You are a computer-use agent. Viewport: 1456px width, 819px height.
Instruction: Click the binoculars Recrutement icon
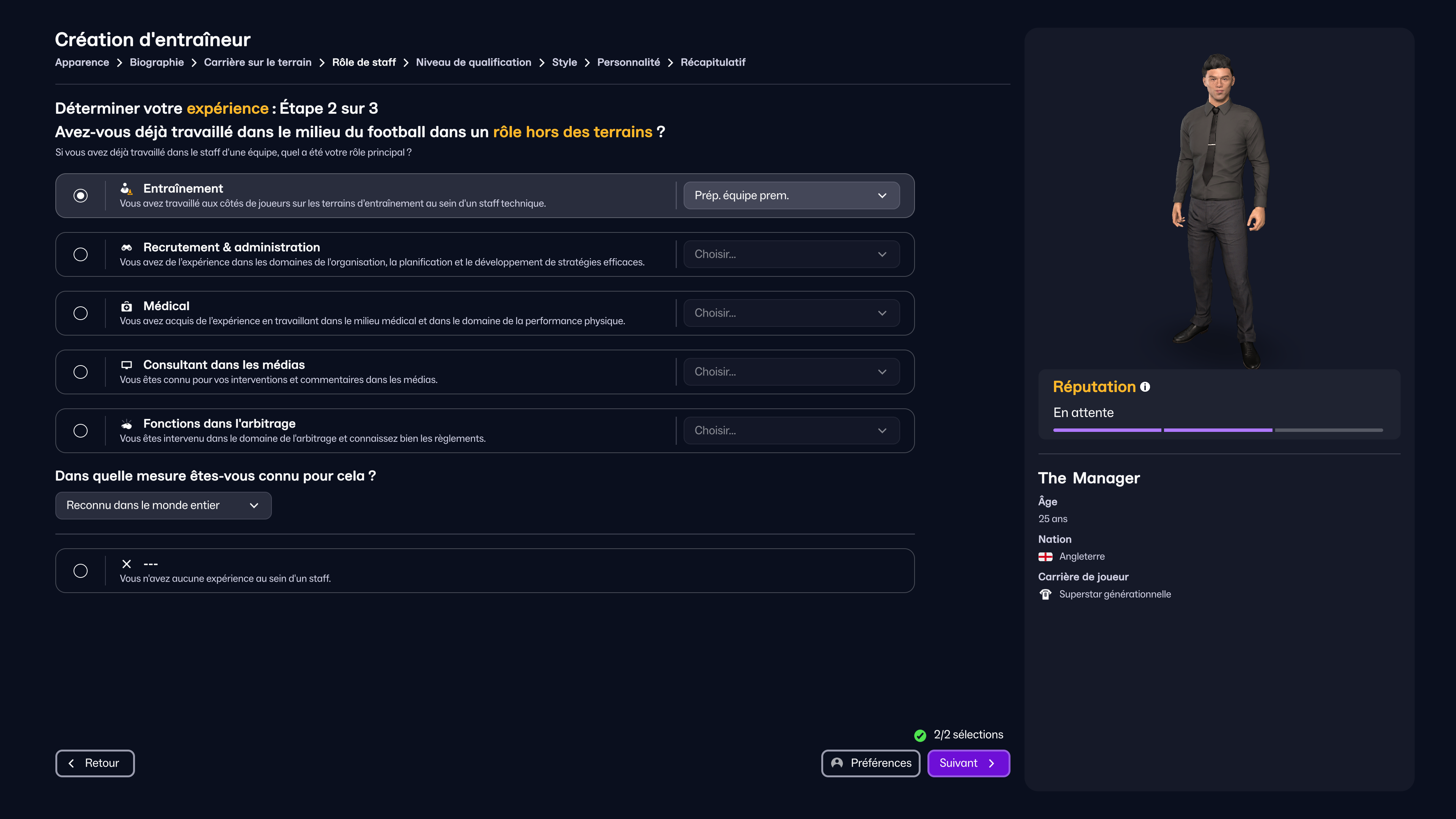126,248
